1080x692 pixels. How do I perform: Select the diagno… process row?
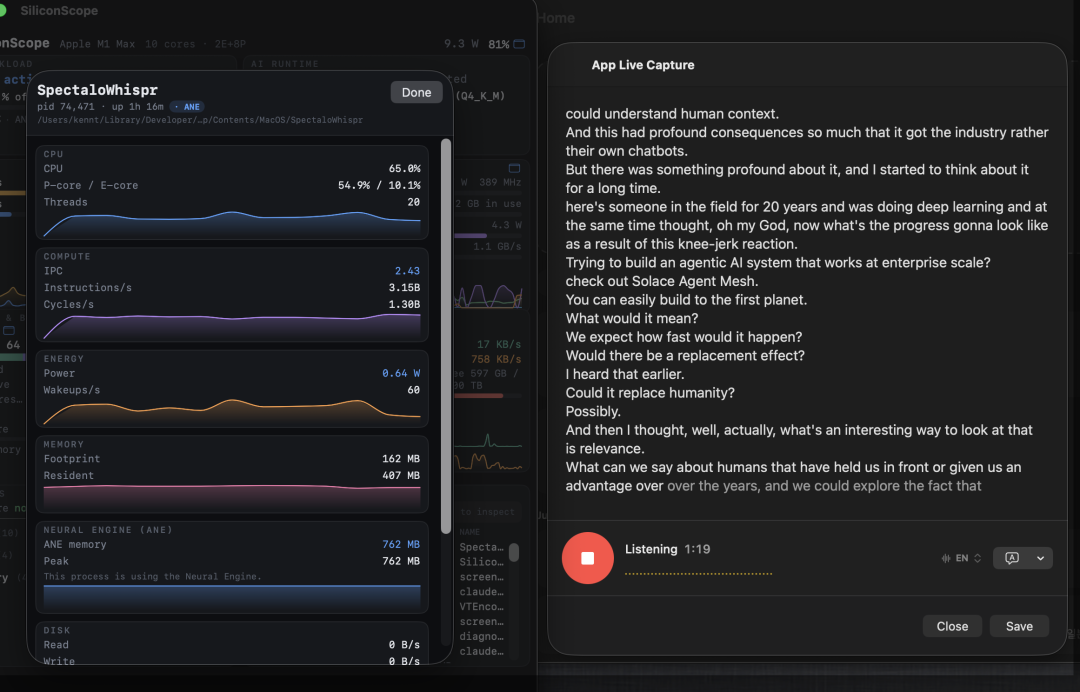(x=481, y=636)
